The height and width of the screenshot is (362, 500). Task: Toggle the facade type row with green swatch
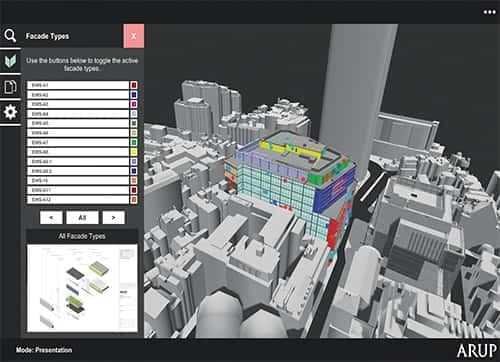coord(82,143)
